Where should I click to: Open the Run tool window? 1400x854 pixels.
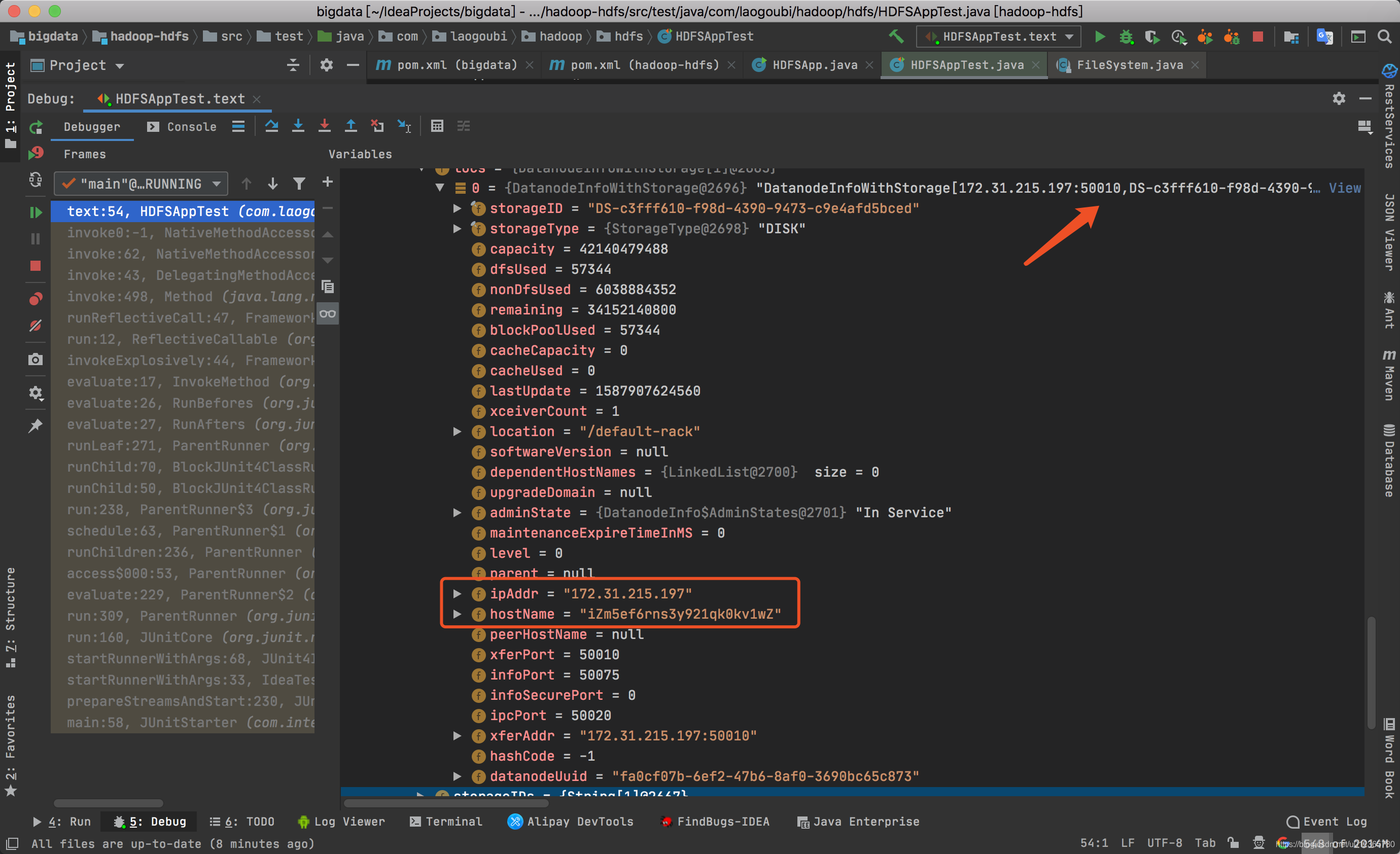62,822
